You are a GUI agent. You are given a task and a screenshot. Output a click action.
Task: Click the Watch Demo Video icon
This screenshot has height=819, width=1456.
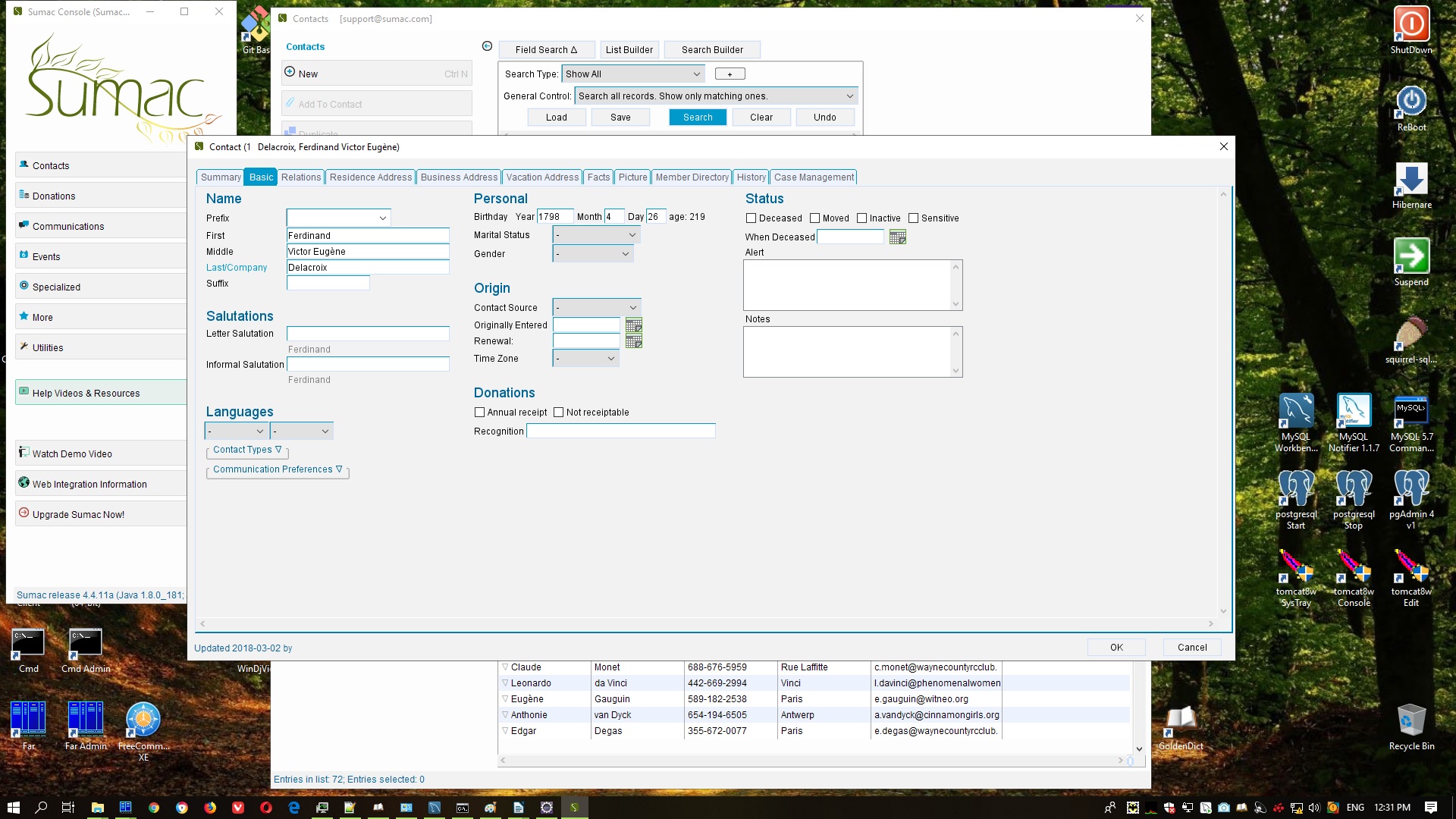coord(24,453)
